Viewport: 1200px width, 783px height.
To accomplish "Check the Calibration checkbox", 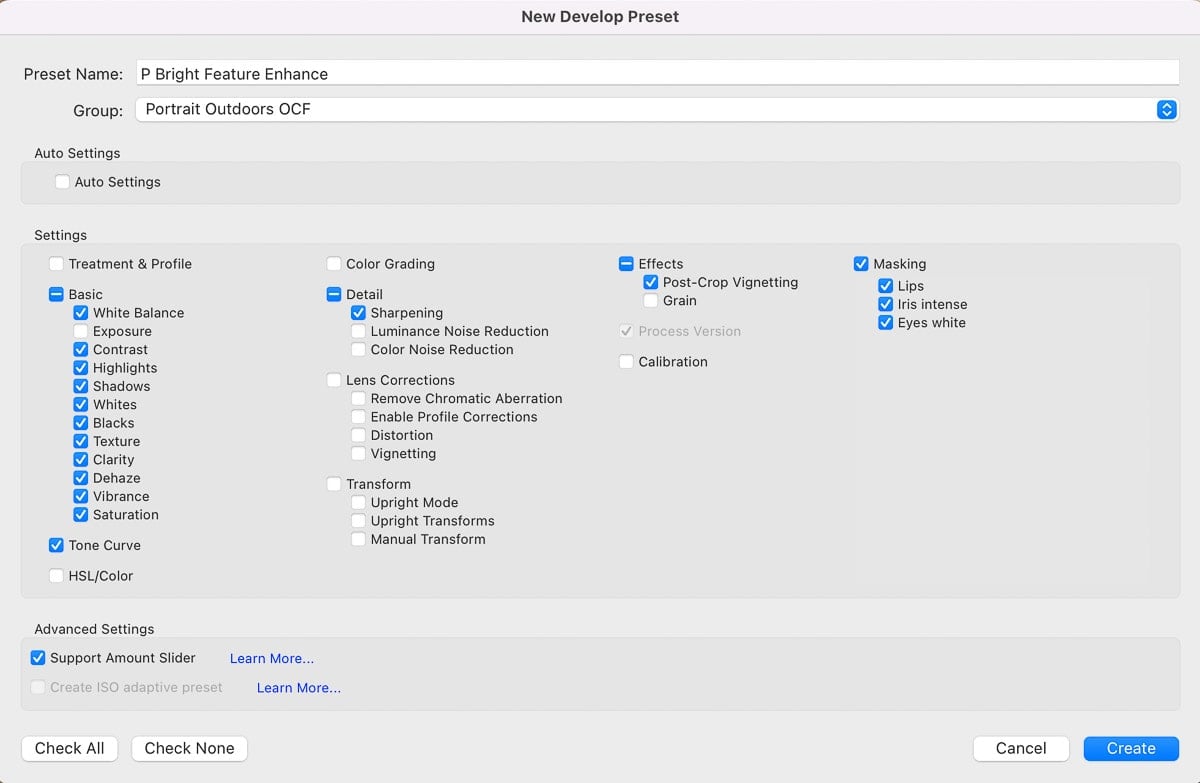I will point(626,362).
